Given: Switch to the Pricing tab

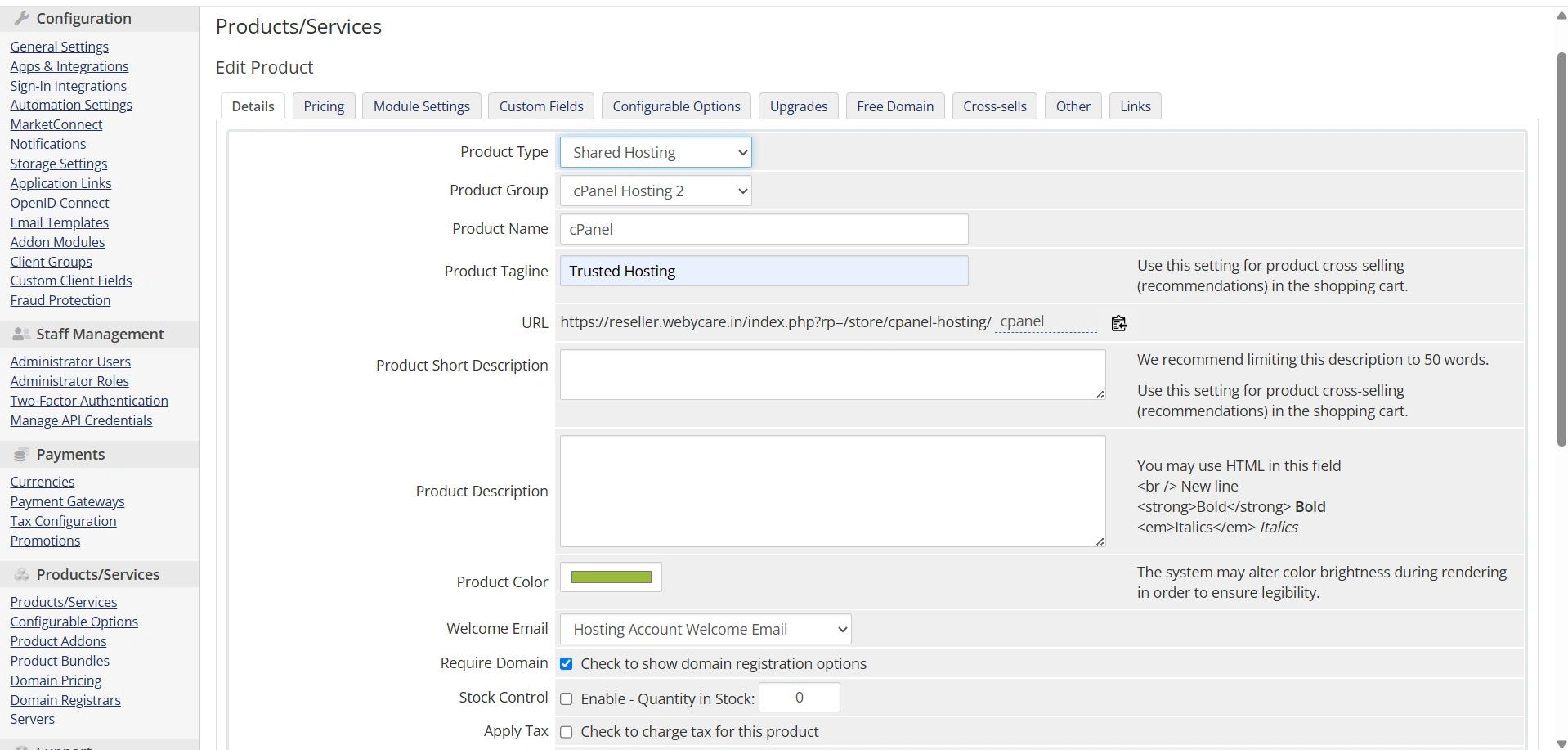Looking at the screenshot, I should click(x=324, y=106).
